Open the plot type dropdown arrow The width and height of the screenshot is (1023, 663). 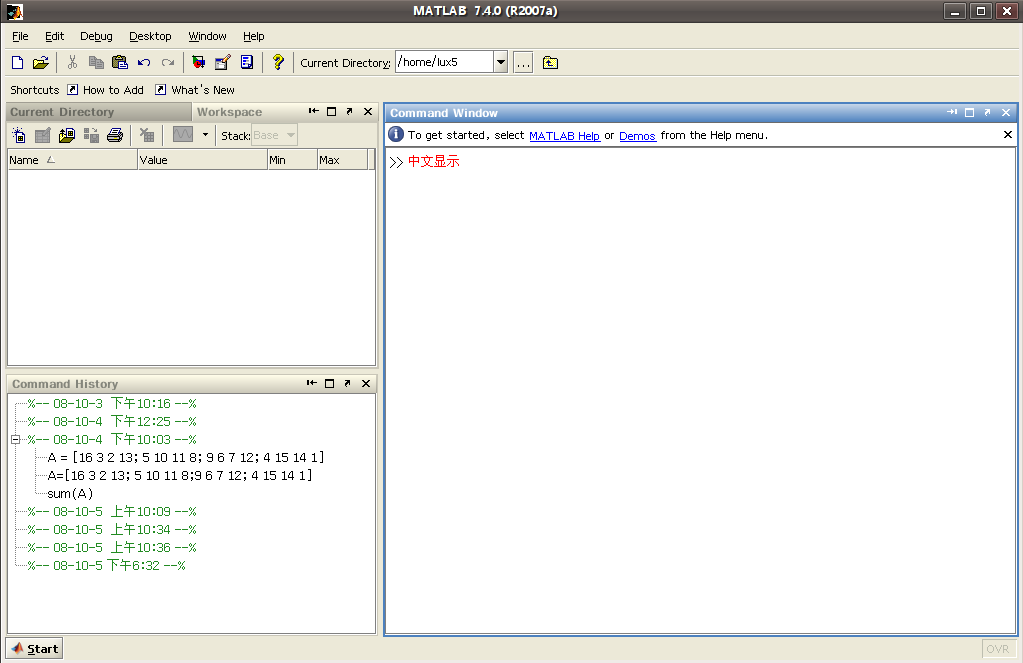point(205,134)
